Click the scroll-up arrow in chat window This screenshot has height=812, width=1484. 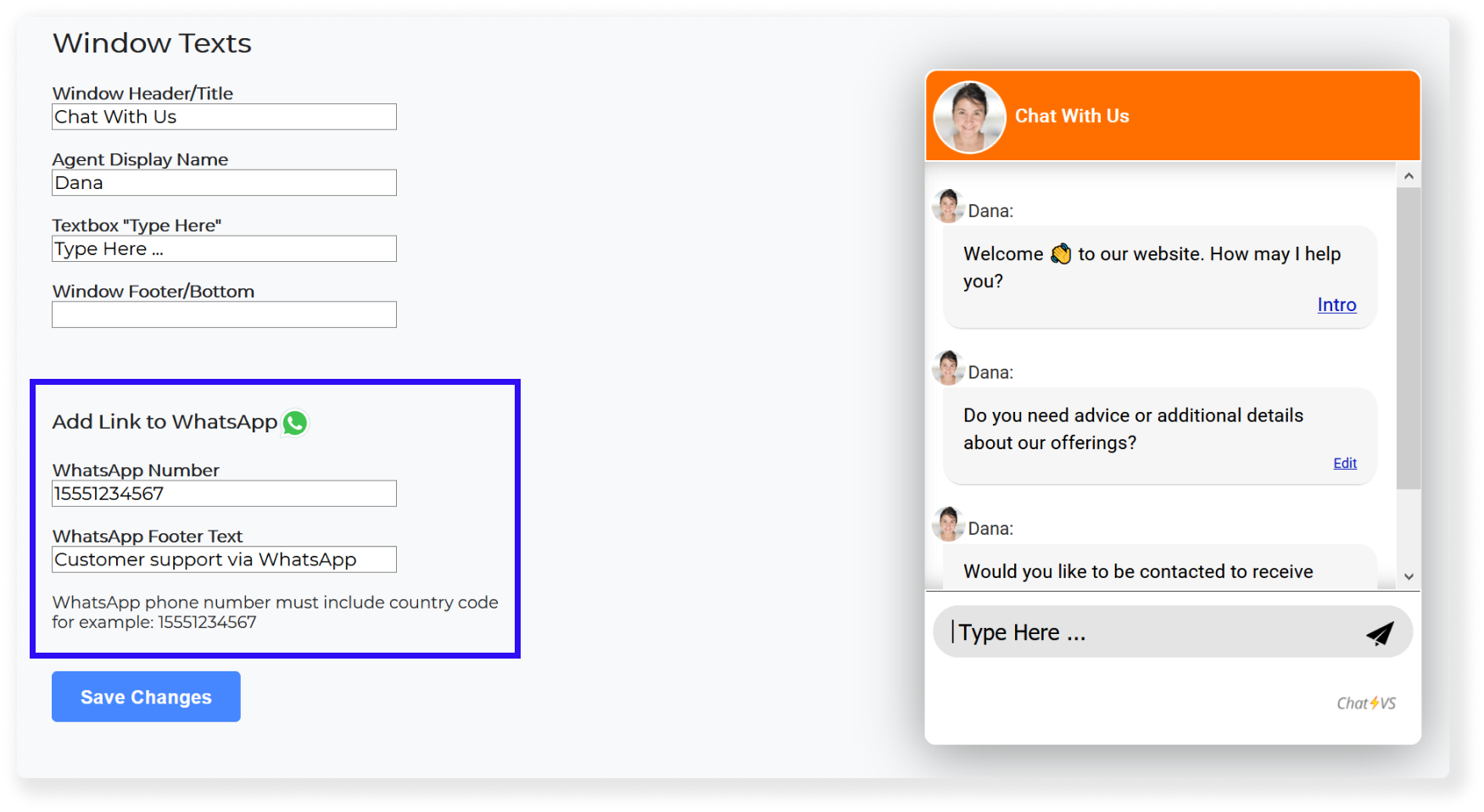(x=1409, y=176)
